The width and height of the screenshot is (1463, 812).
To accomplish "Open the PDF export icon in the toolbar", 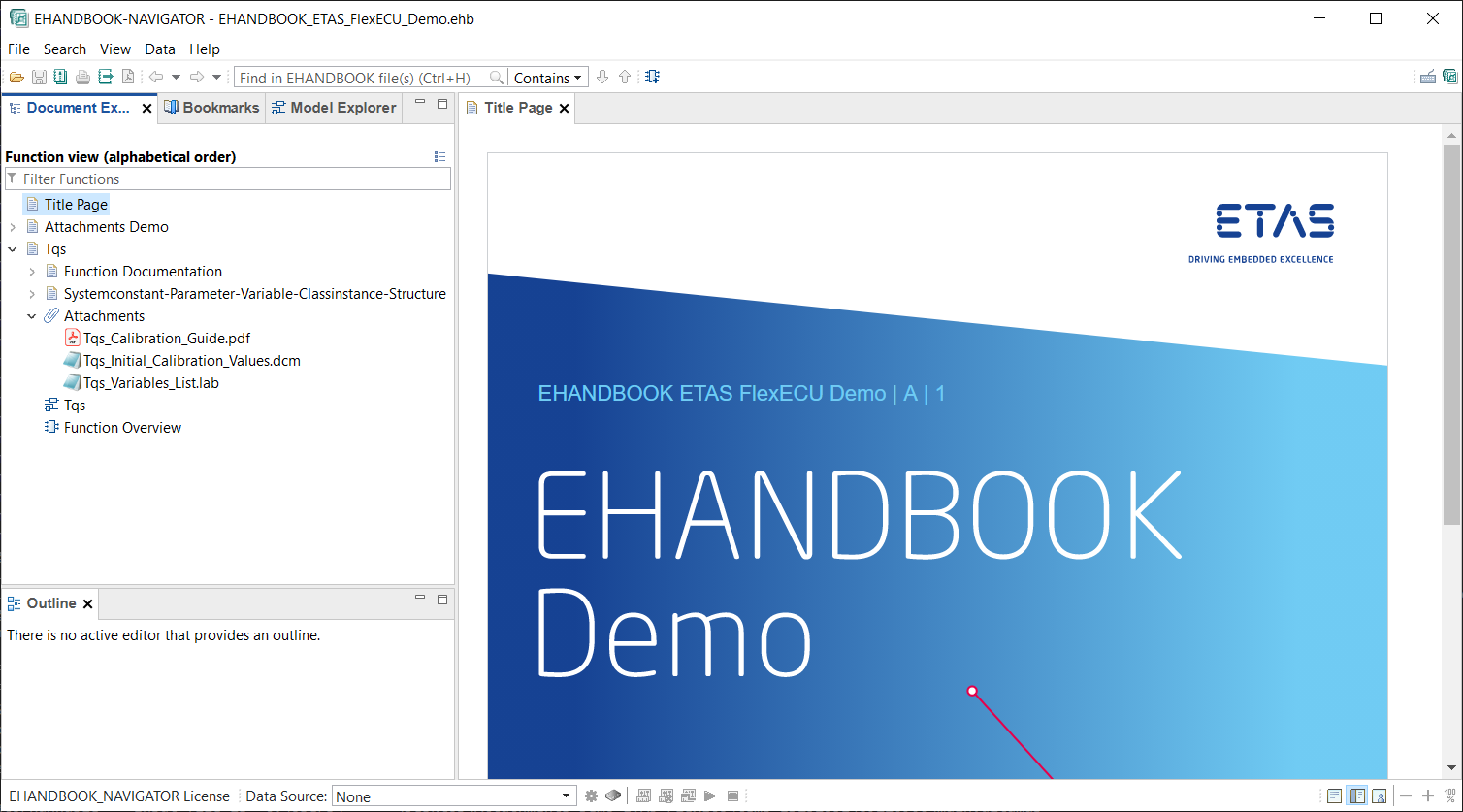I will [128, 77].
